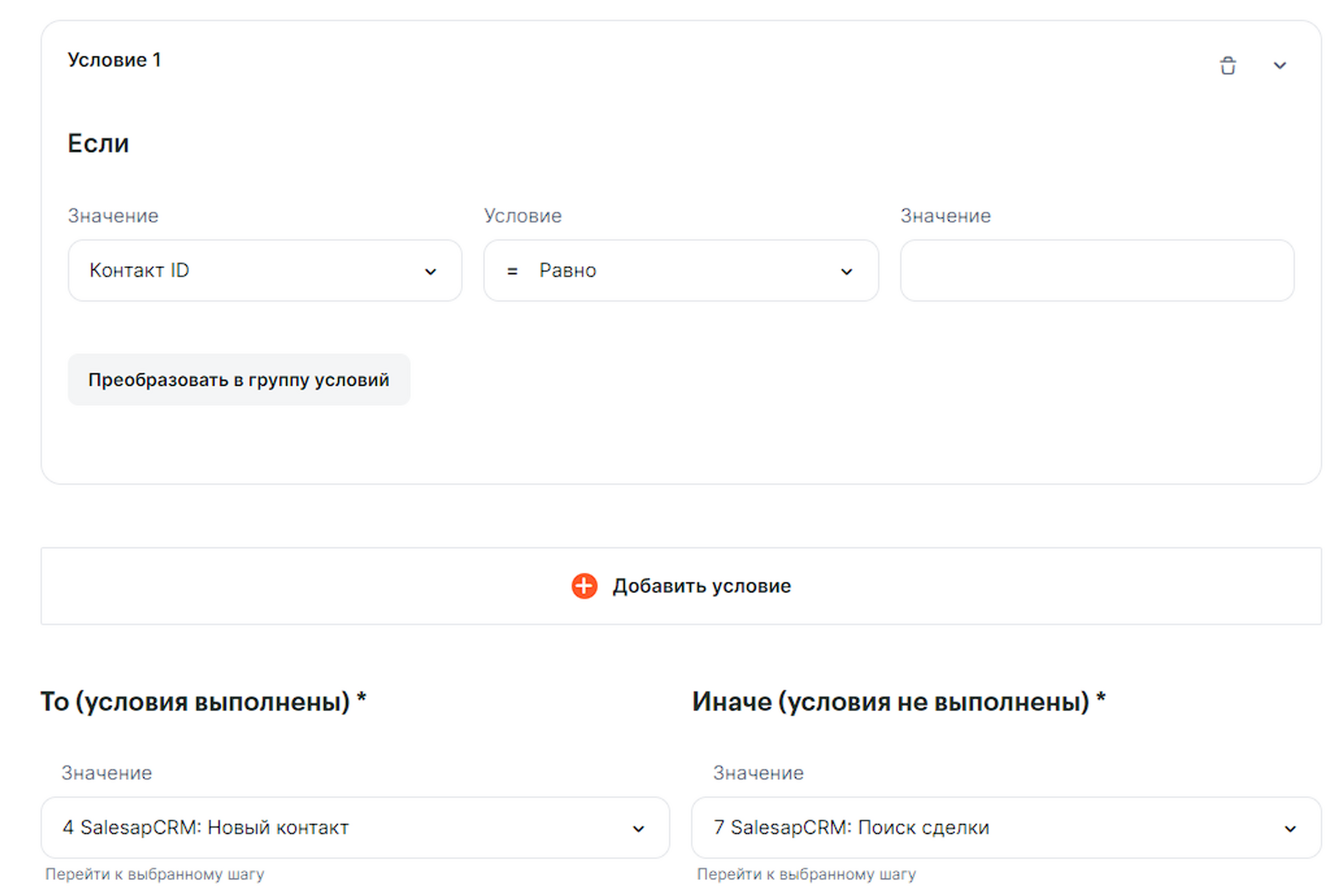Click chevron arrow of Новый контакт selector
The height and width of the screenshot is (896, 1340).
pyautogui.click(x=638, y=828)
